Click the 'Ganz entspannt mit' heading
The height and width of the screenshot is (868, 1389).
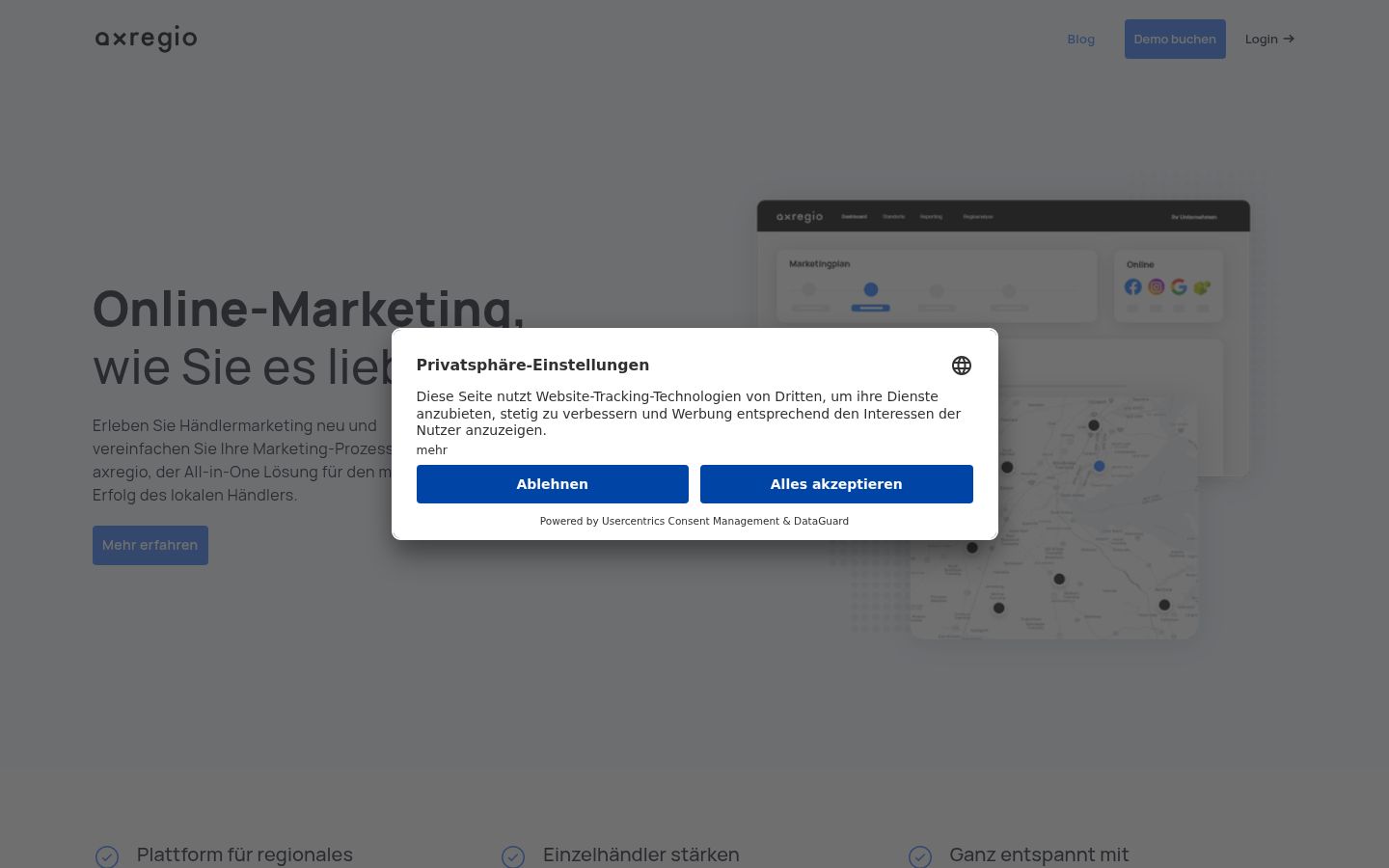(x=1039, y=854)
